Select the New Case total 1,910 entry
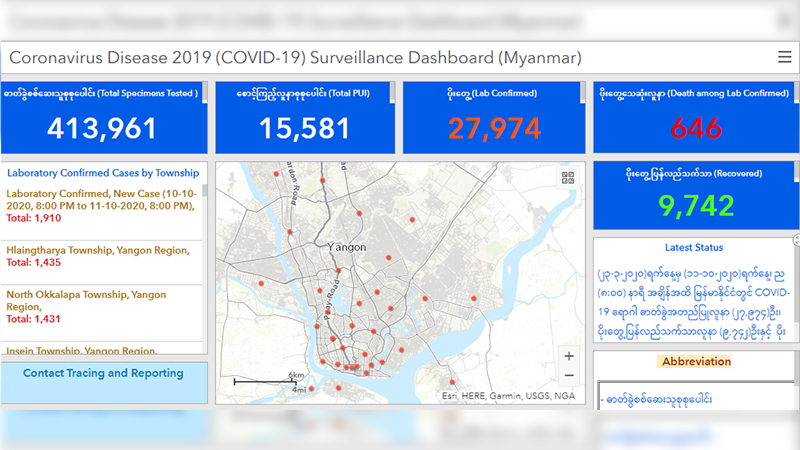 102,211
